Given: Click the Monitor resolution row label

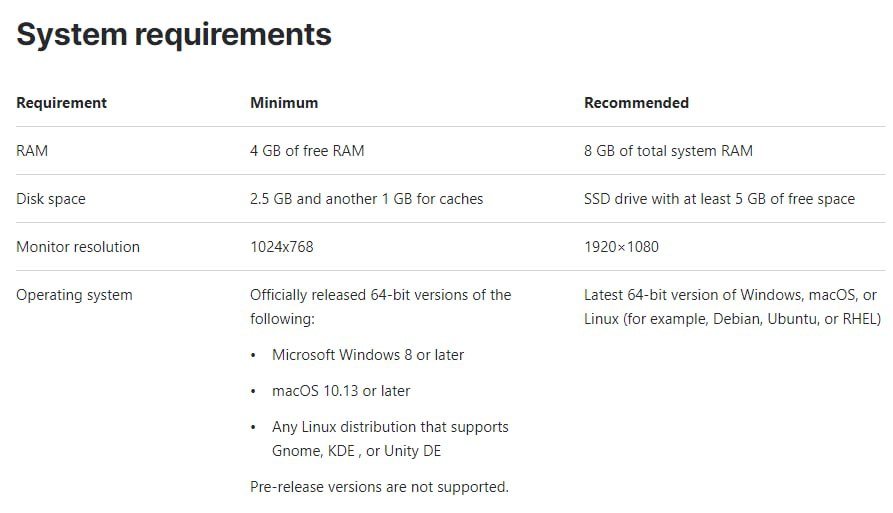Looking at the screenshot, I should (x=78, y=247).
